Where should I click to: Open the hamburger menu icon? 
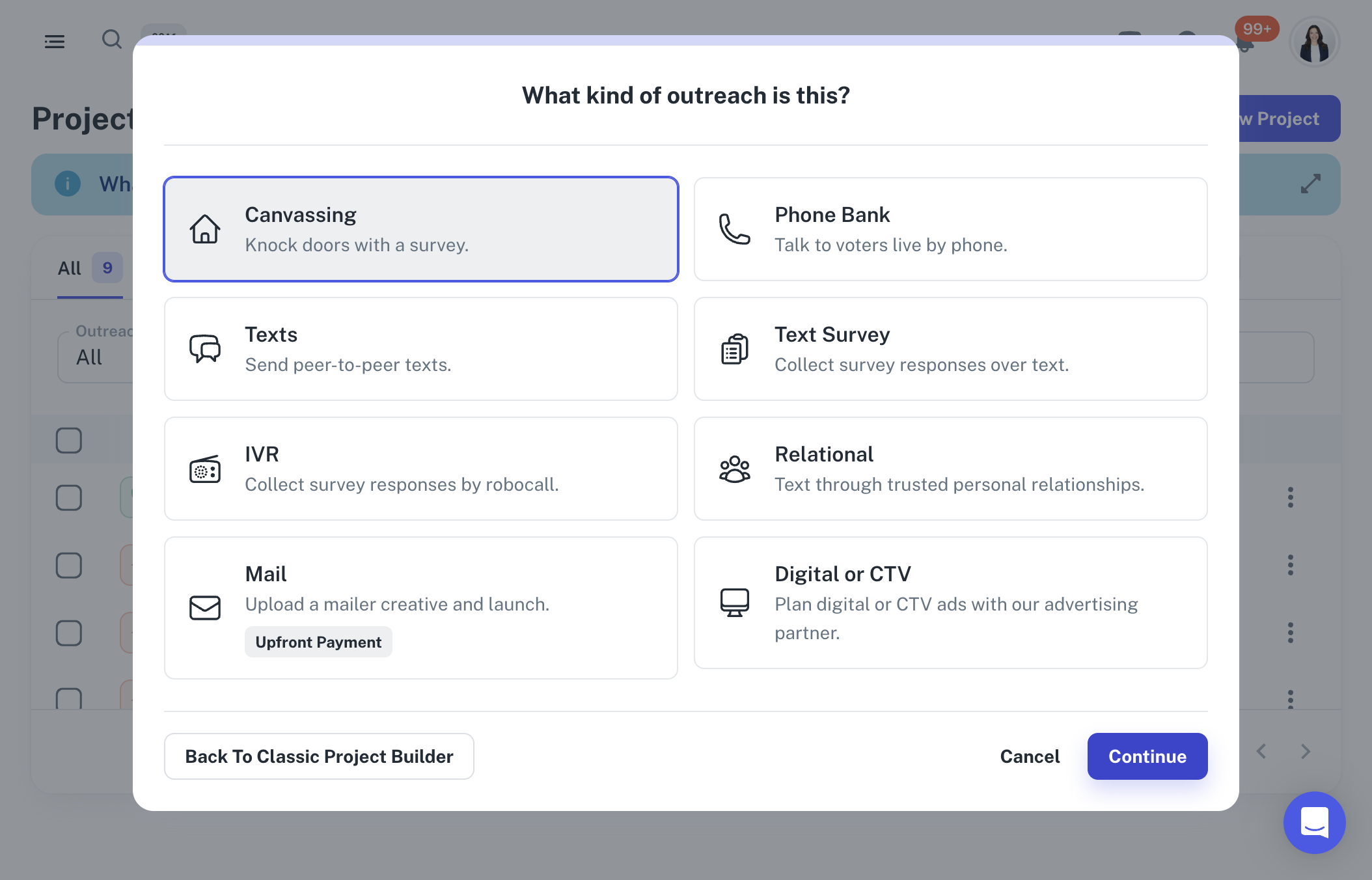click(x=55, y=42)
